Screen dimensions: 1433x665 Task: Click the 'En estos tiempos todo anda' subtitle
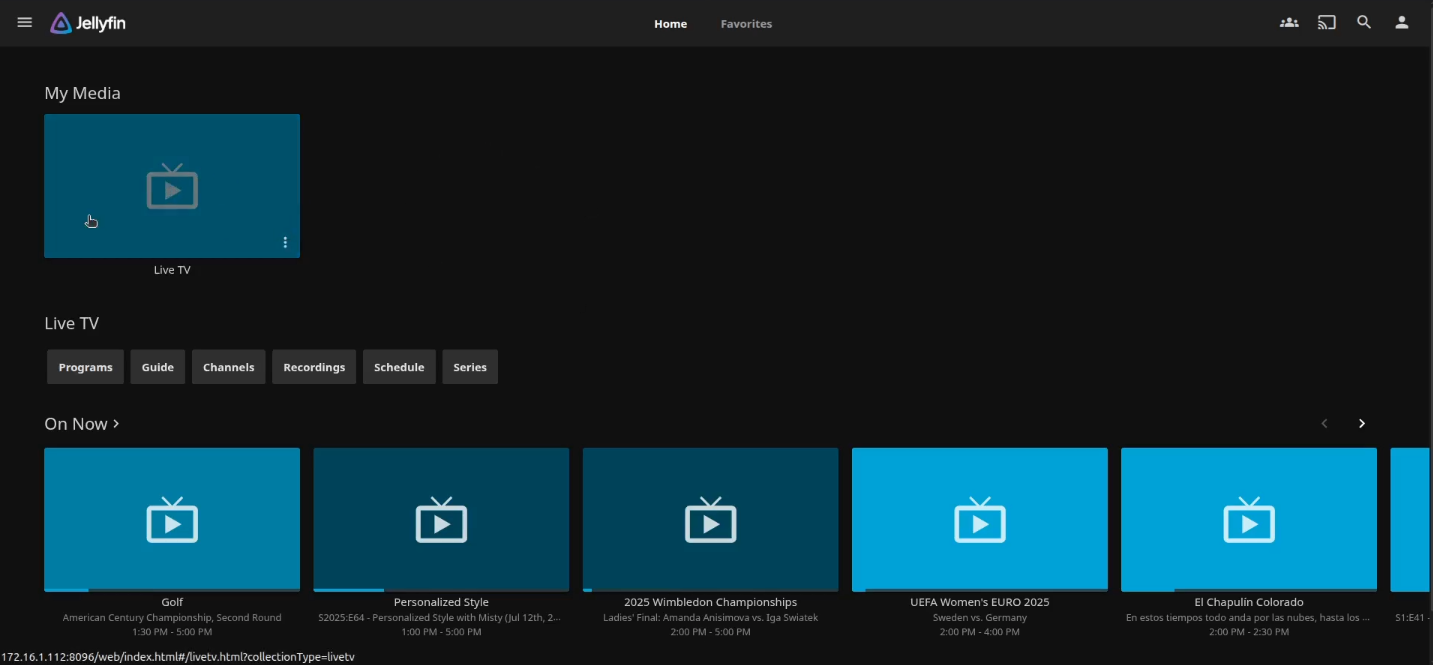1249,618
